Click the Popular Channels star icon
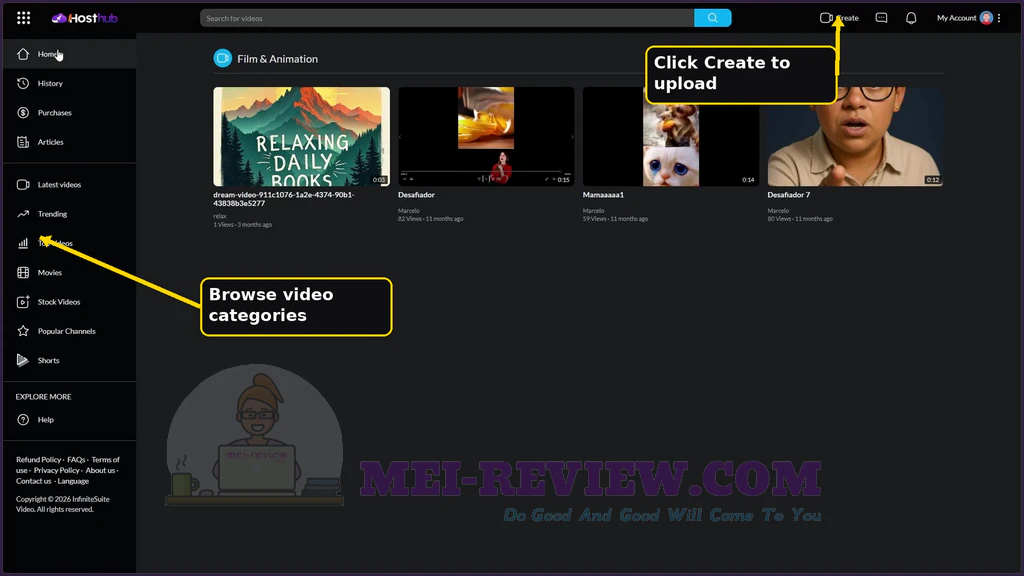Viewport: 1024px width, 576px height. pyautogui.click(x=23, y=331)
